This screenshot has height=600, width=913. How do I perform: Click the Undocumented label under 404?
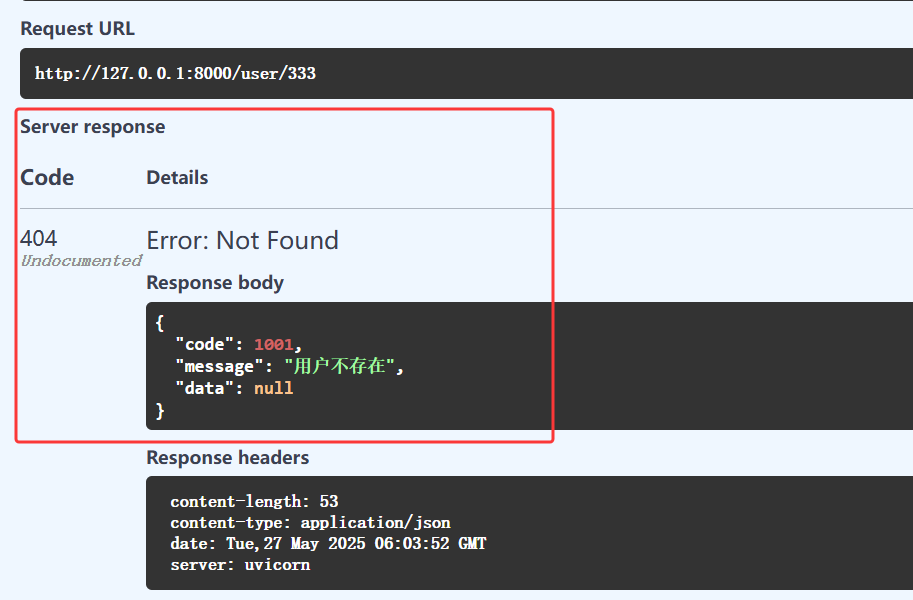(x=81, y=260)
